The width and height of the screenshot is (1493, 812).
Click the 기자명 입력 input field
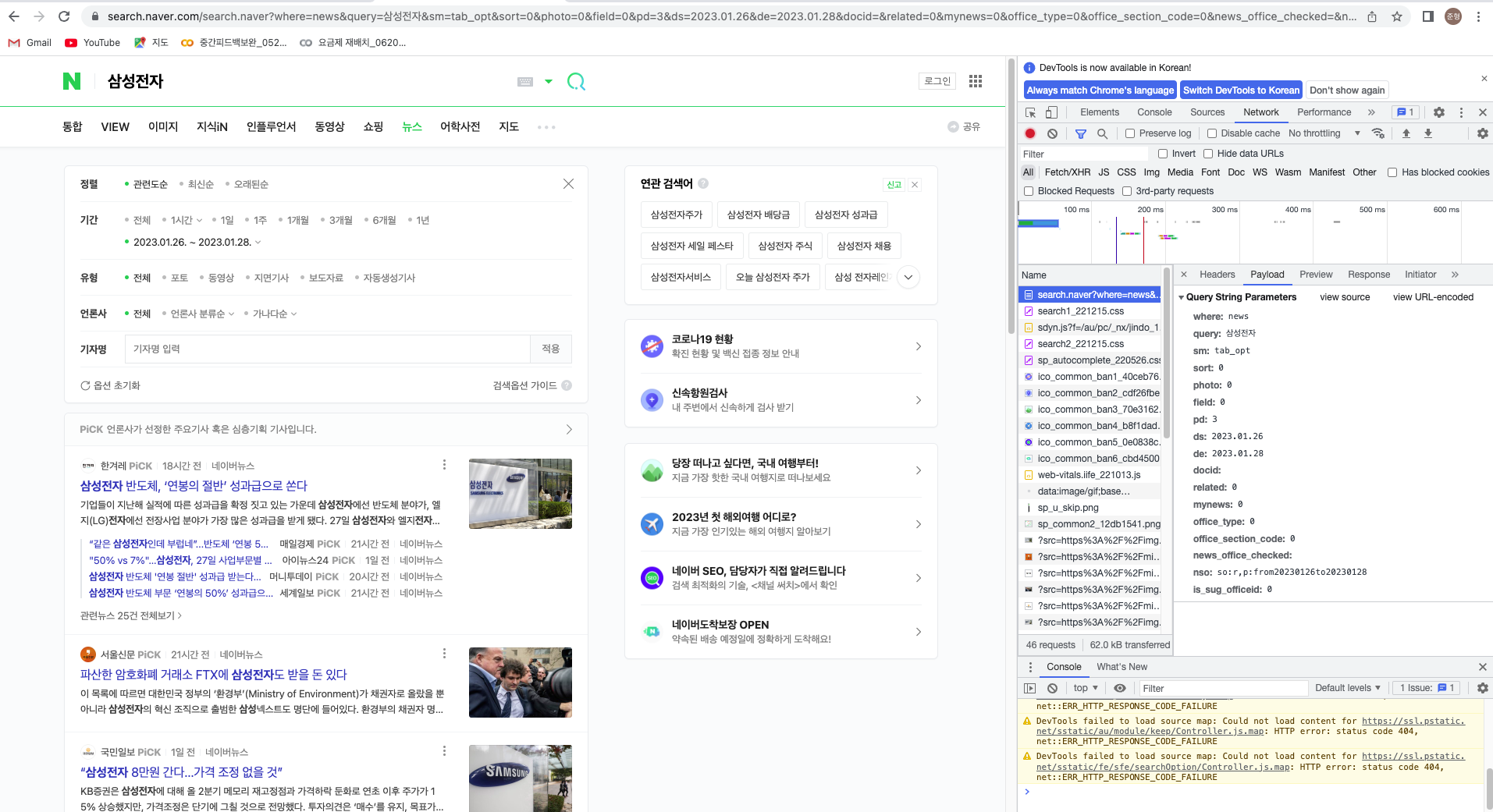tap(327, 349)
